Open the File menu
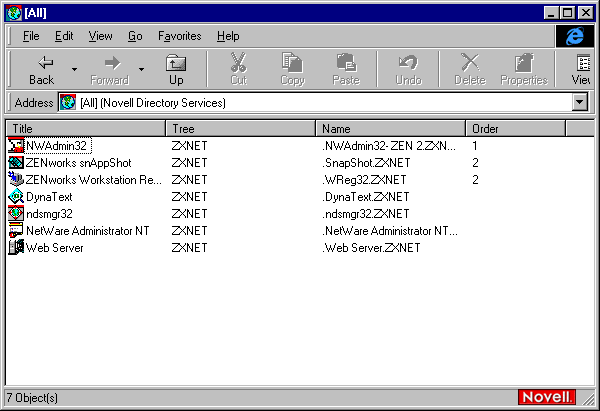600x411 pixels. [31, 36]
